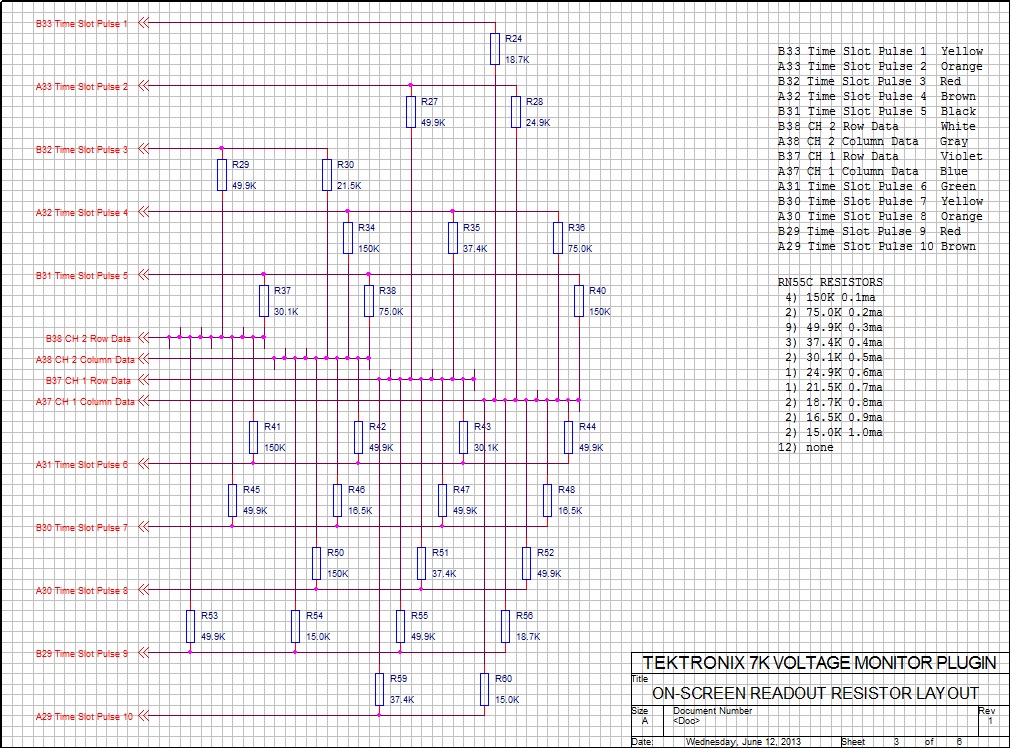Select resistor R54 symbol

click(295, 627)
